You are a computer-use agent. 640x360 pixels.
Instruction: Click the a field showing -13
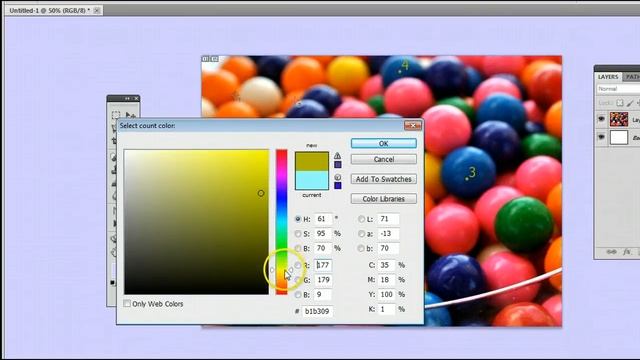pyautogui.click(x=388, y=234)
